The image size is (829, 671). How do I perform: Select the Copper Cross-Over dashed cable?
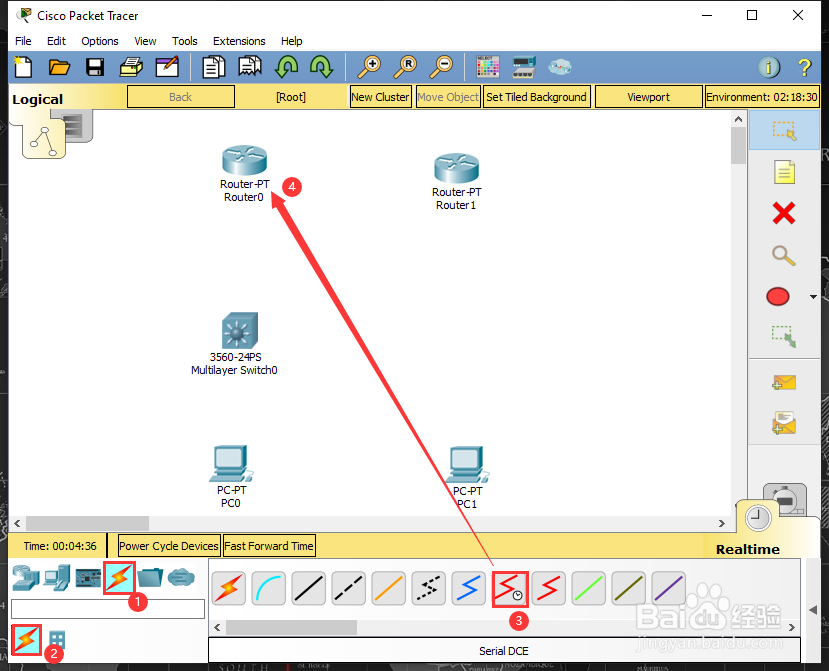[x=349, y=589]
